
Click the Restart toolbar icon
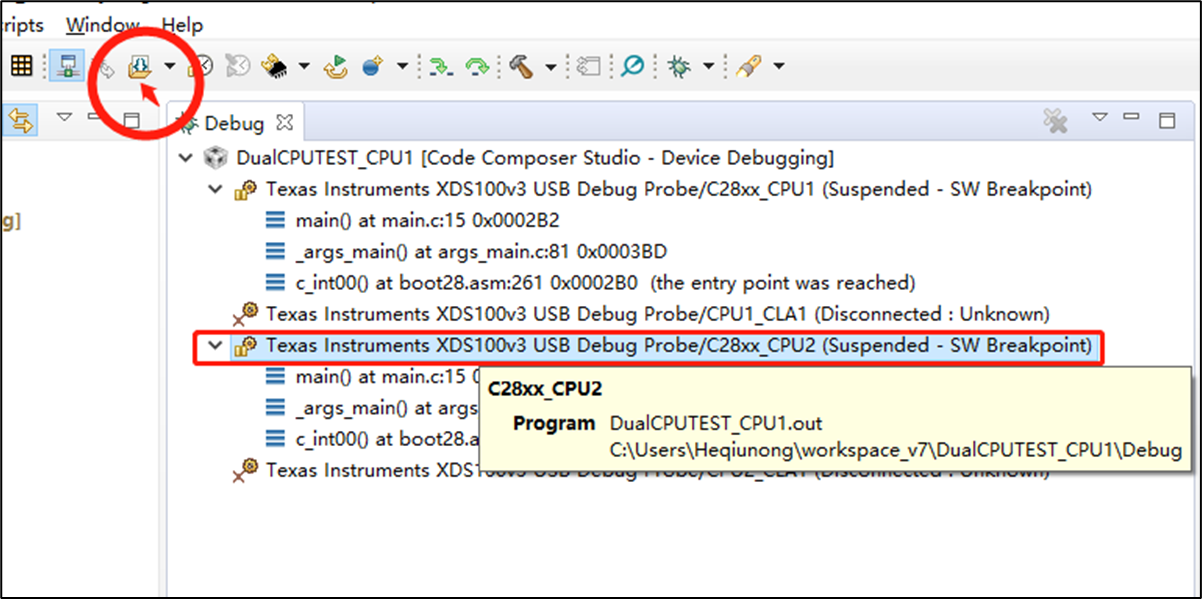(x=338, y=67)
